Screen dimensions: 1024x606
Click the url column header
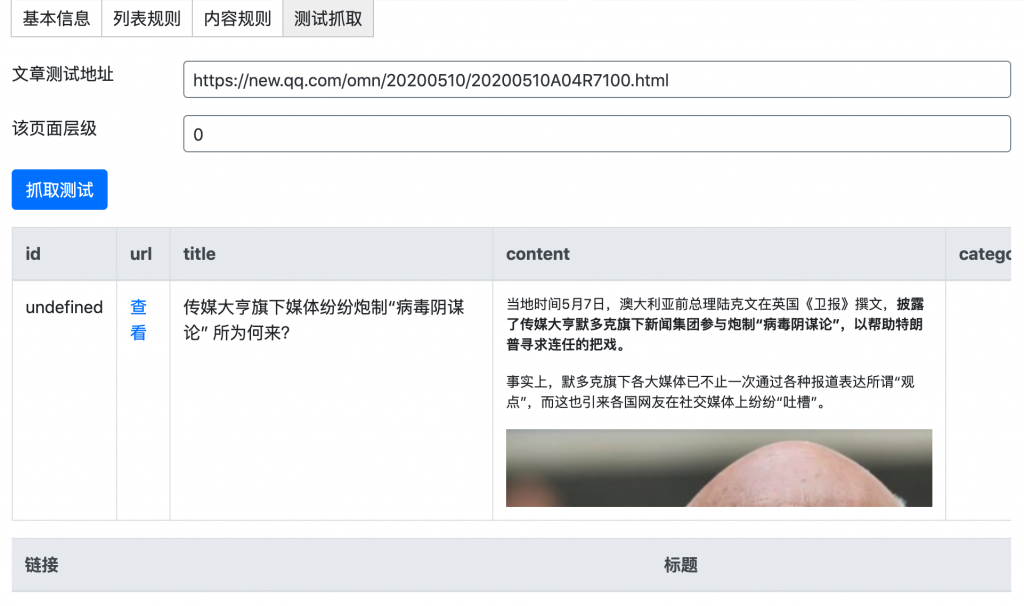point(143,254)
